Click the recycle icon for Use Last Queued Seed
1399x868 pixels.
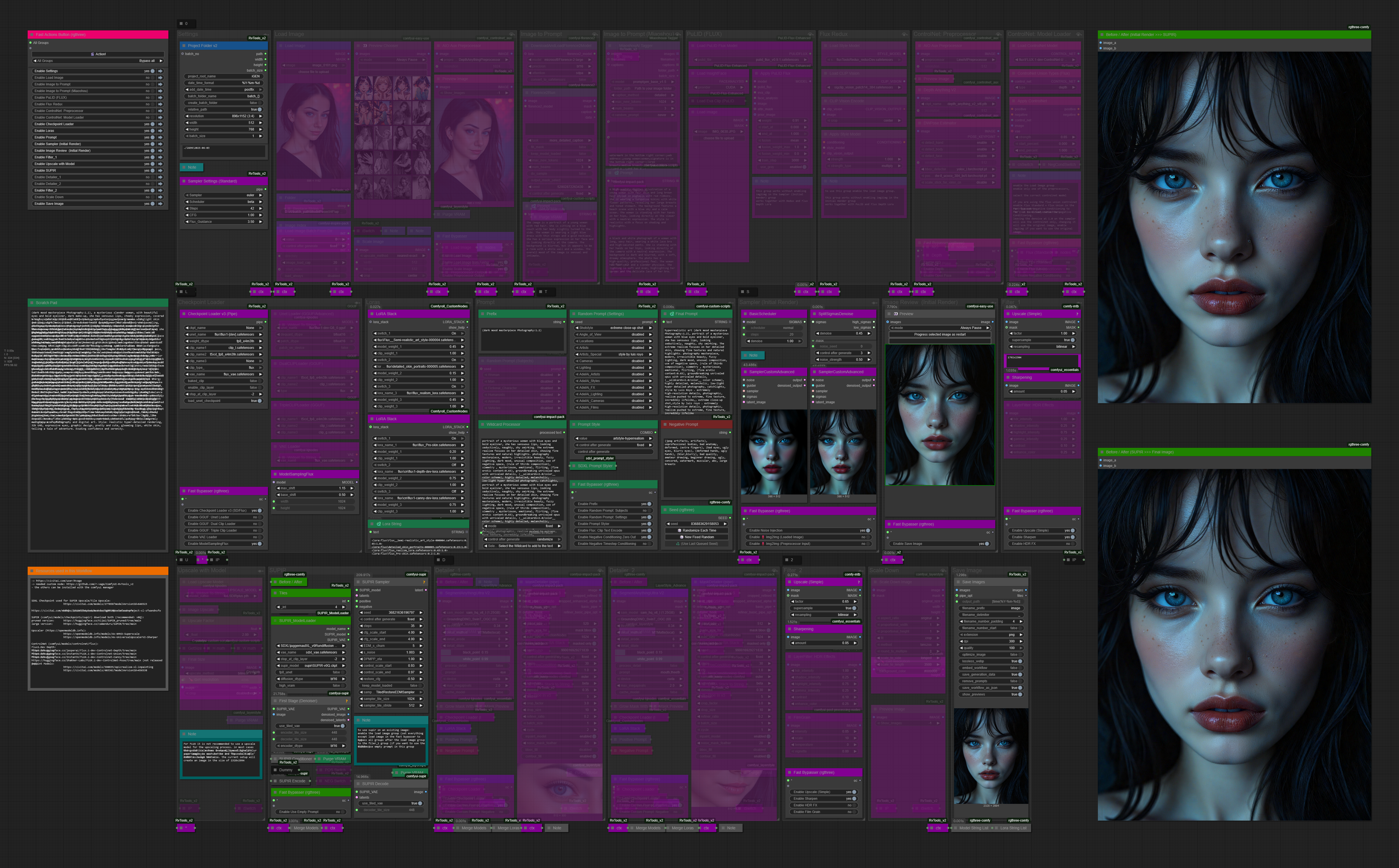[678, 544]
